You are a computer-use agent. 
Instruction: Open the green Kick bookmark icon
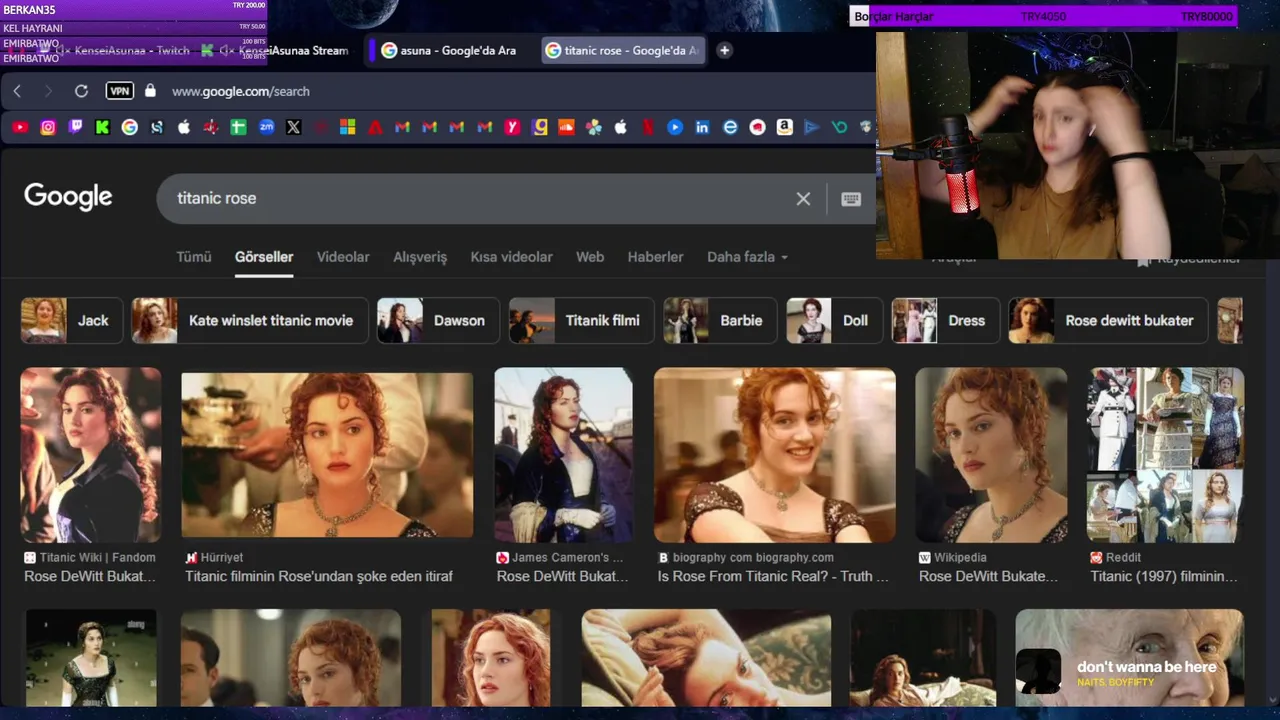pyautogui.click(x=102, y=127)
